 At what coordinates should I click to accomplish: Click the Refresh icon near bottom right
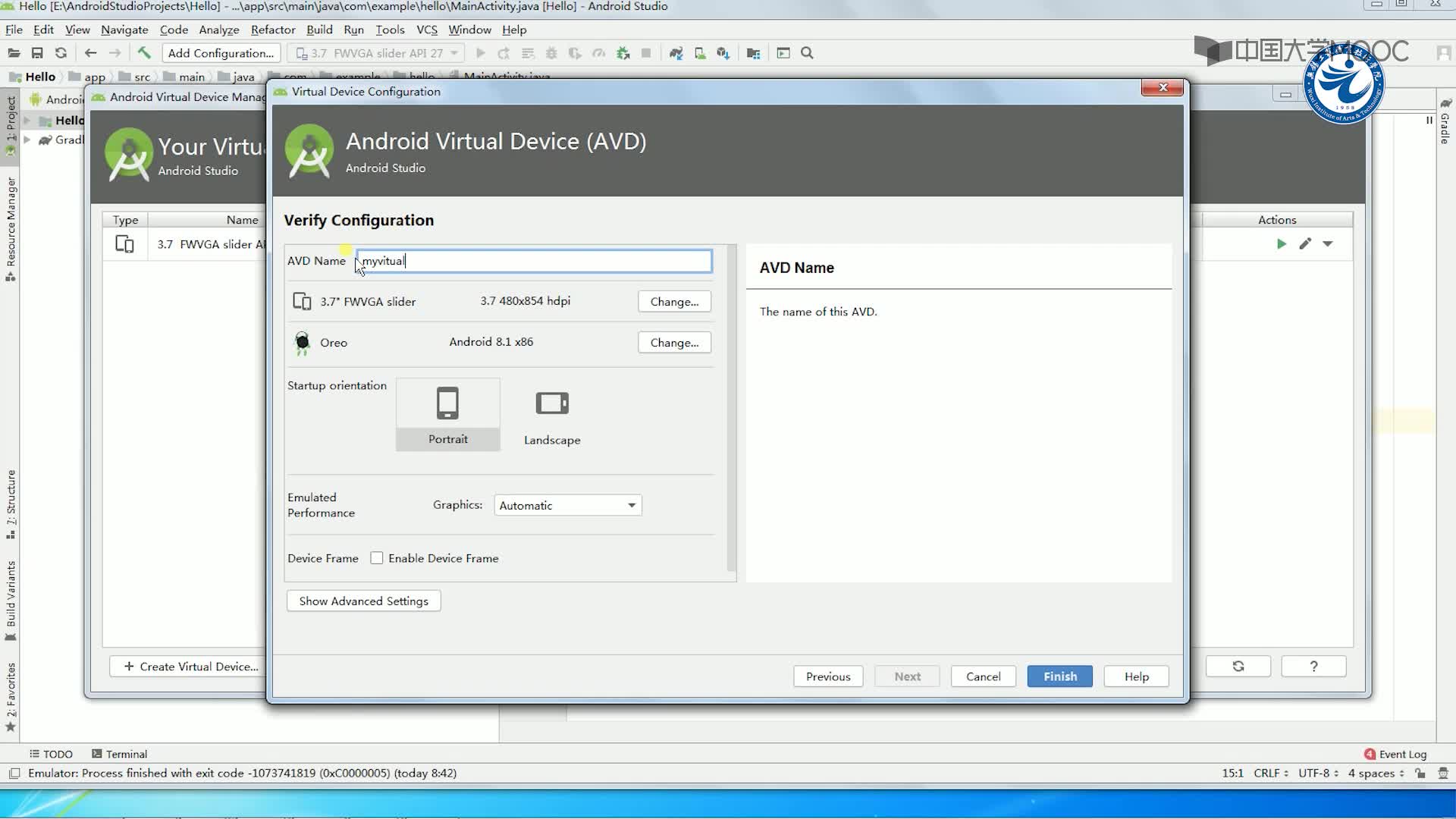point(1238,666)
